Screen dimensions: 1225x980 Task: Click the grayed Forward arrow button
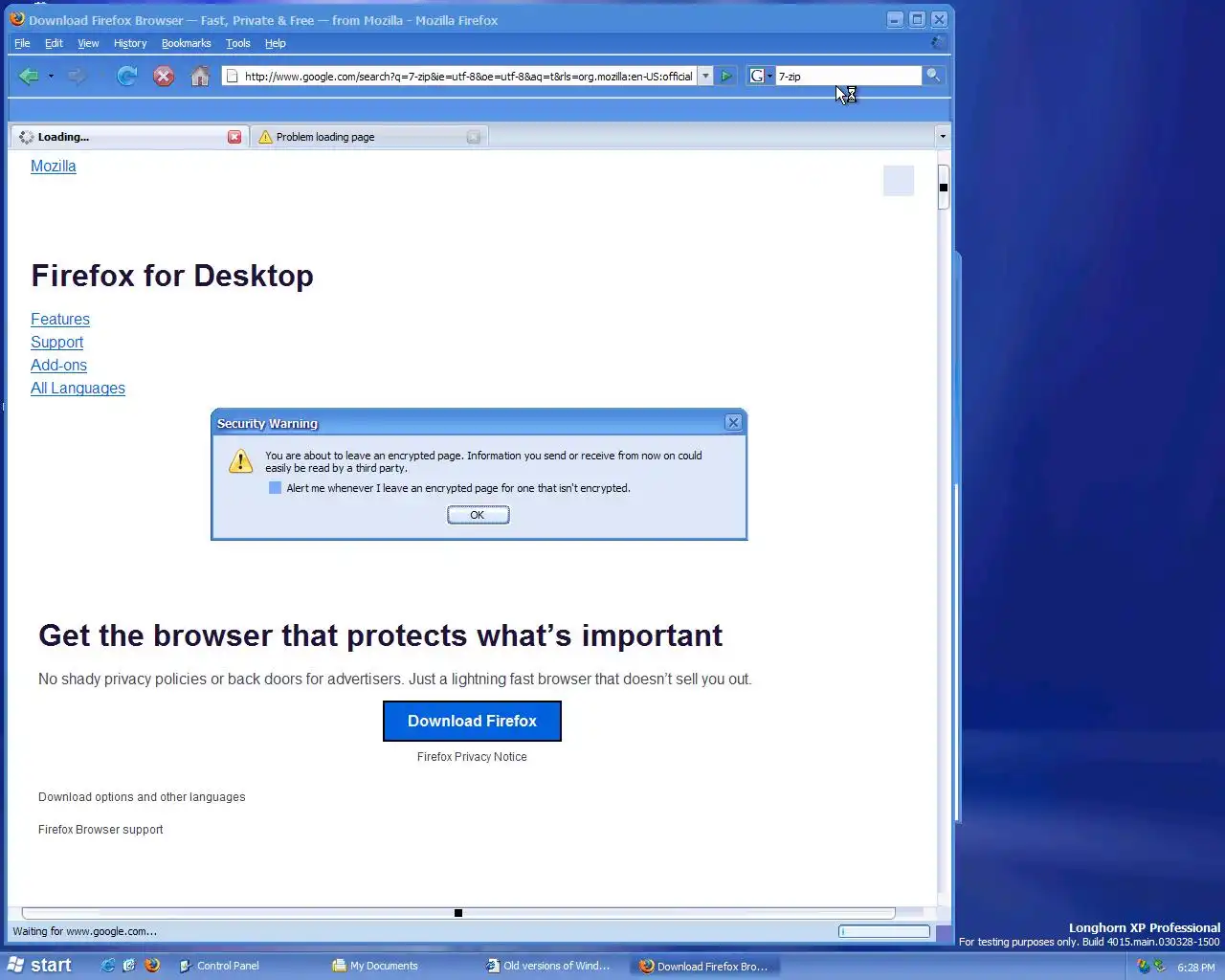77,77
